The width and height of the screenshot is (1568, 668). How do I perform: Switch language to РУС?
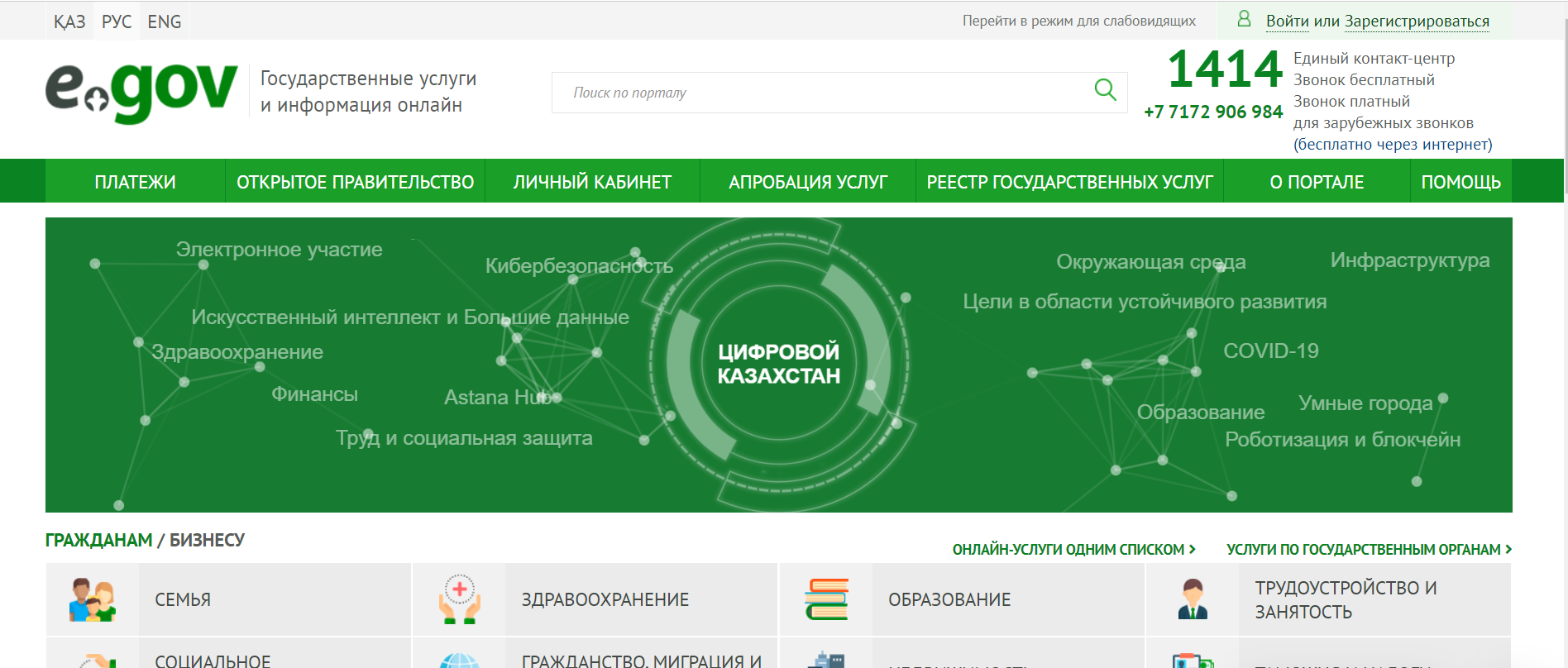tap(117, 21)
